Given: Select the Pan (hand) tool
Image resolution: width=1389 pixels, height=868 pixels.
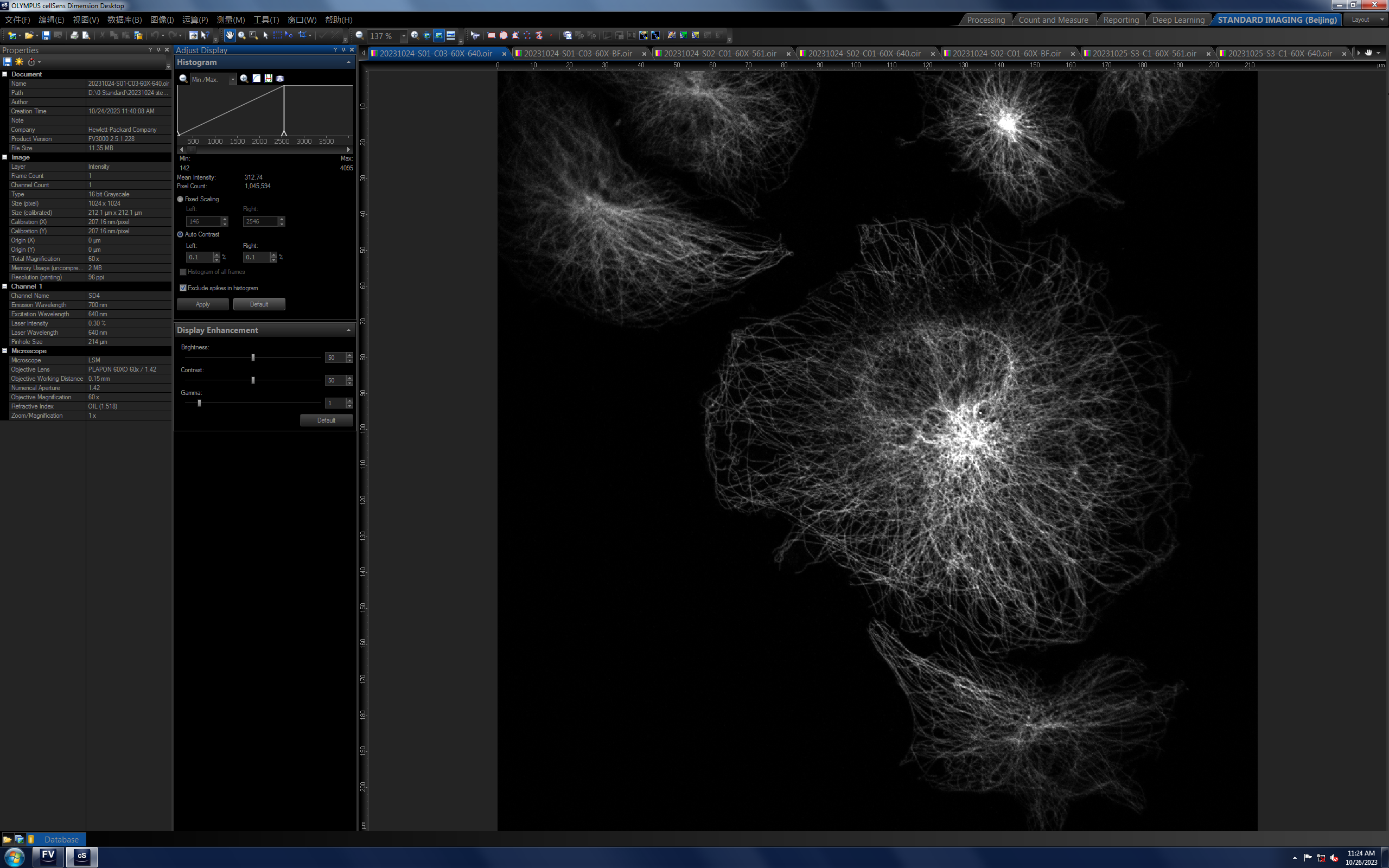Looking at the screenshot, I should click(x=230, y=36).
